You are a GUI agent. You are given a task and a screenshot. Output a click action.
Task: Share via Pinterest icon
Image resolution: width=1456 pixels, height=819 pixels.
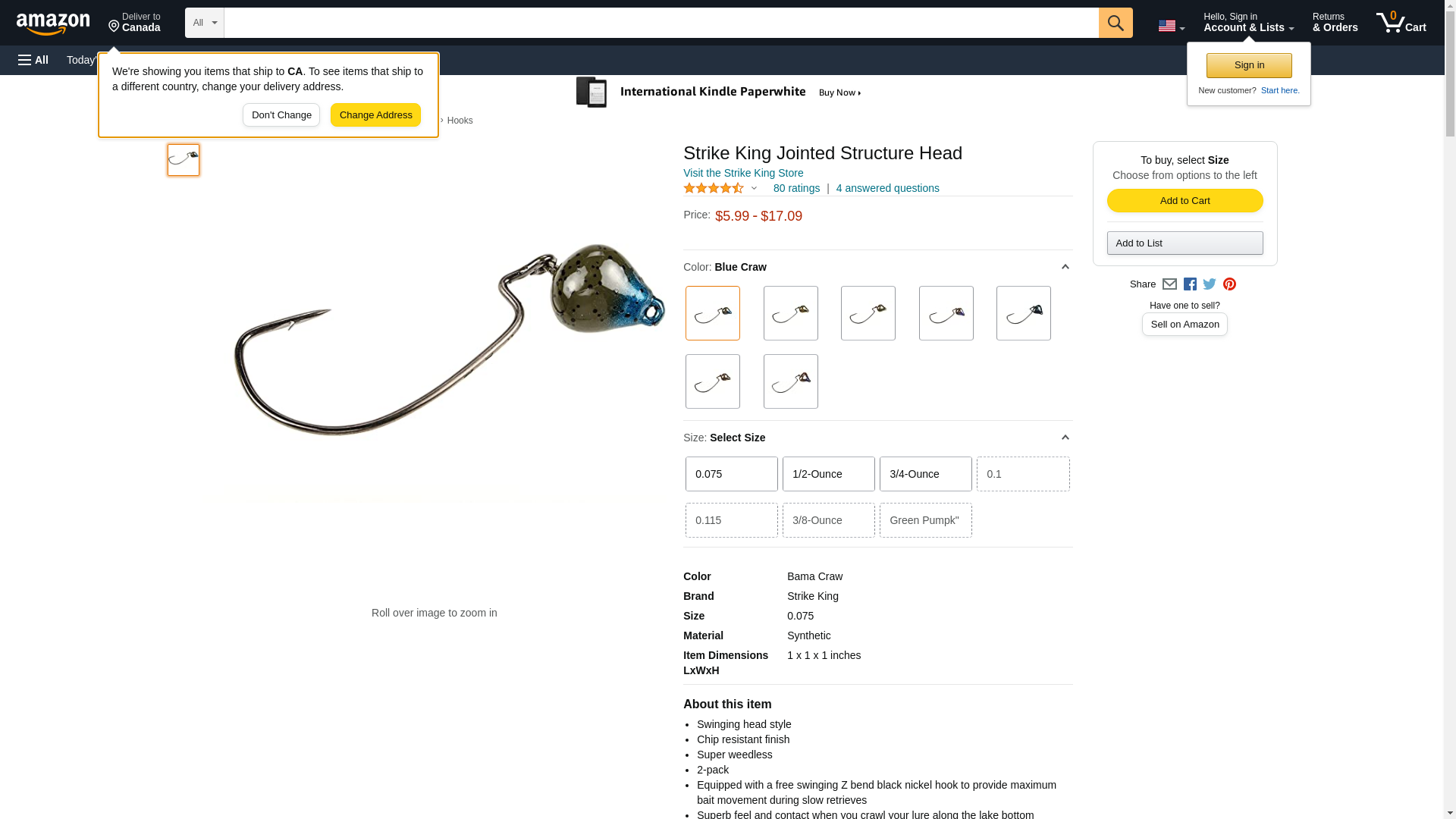(1229, 284)
